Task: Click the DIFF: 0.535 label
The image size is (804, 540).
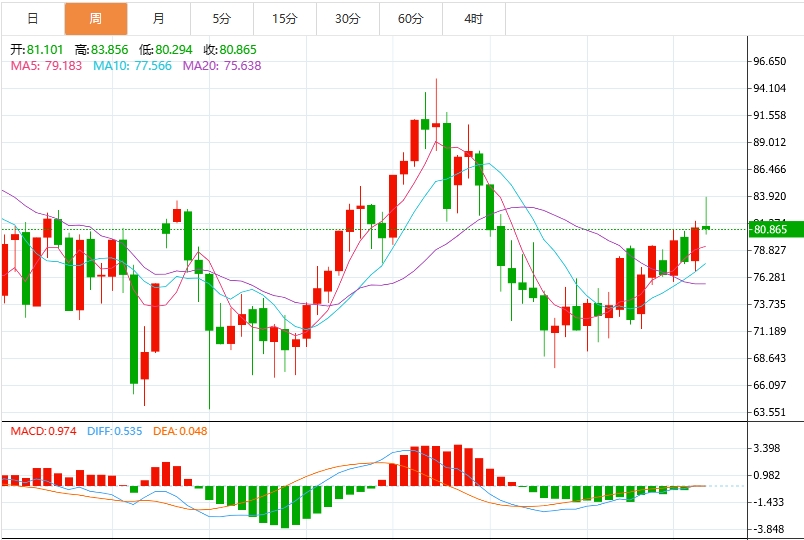Action: click(x=114, y=431)
